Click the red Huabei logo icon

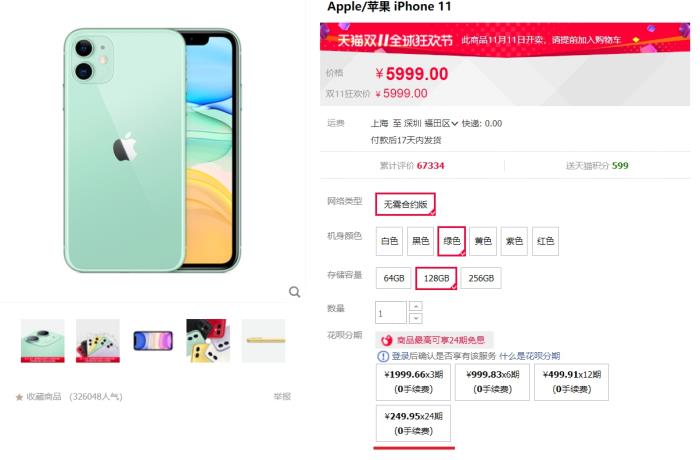pos(387,340)
